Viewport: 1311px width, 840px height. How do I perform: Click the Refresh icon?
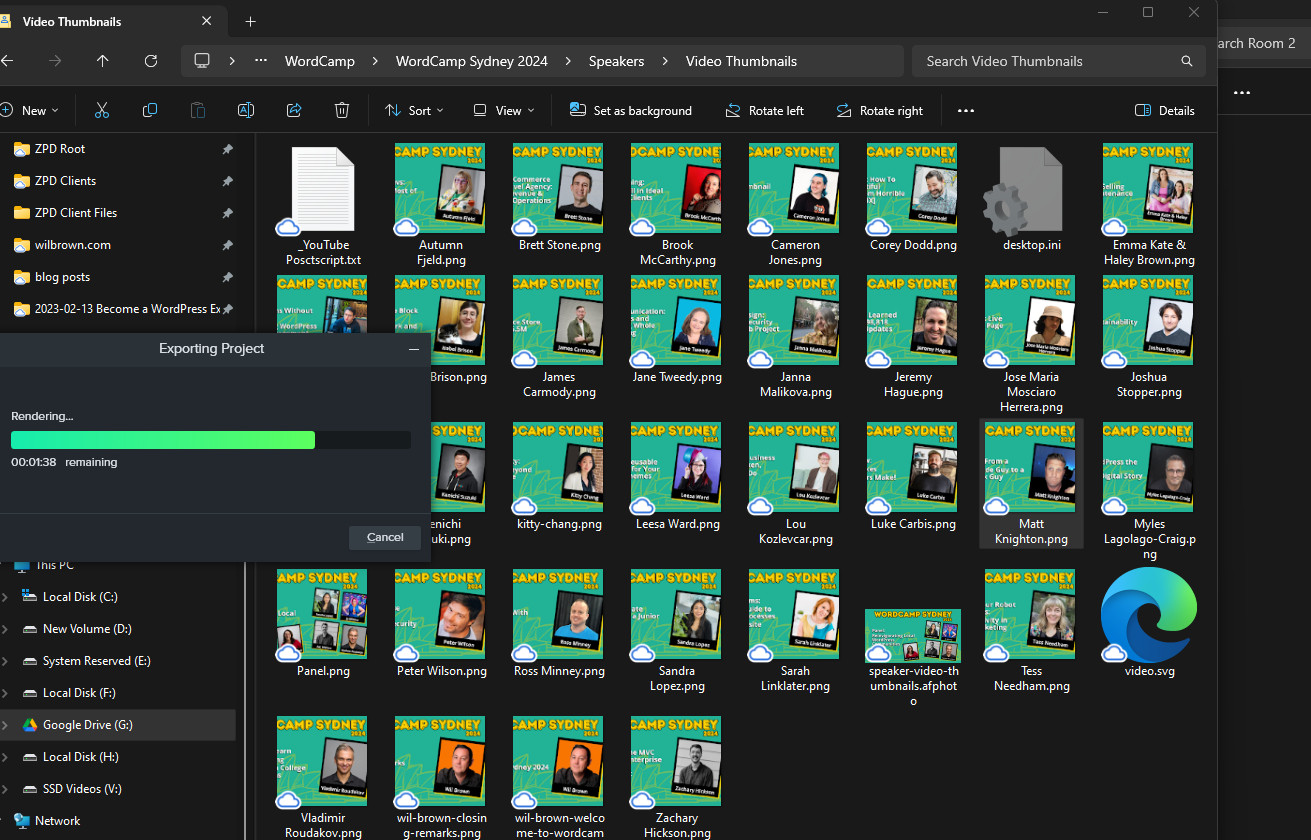[x=151, y=61]
